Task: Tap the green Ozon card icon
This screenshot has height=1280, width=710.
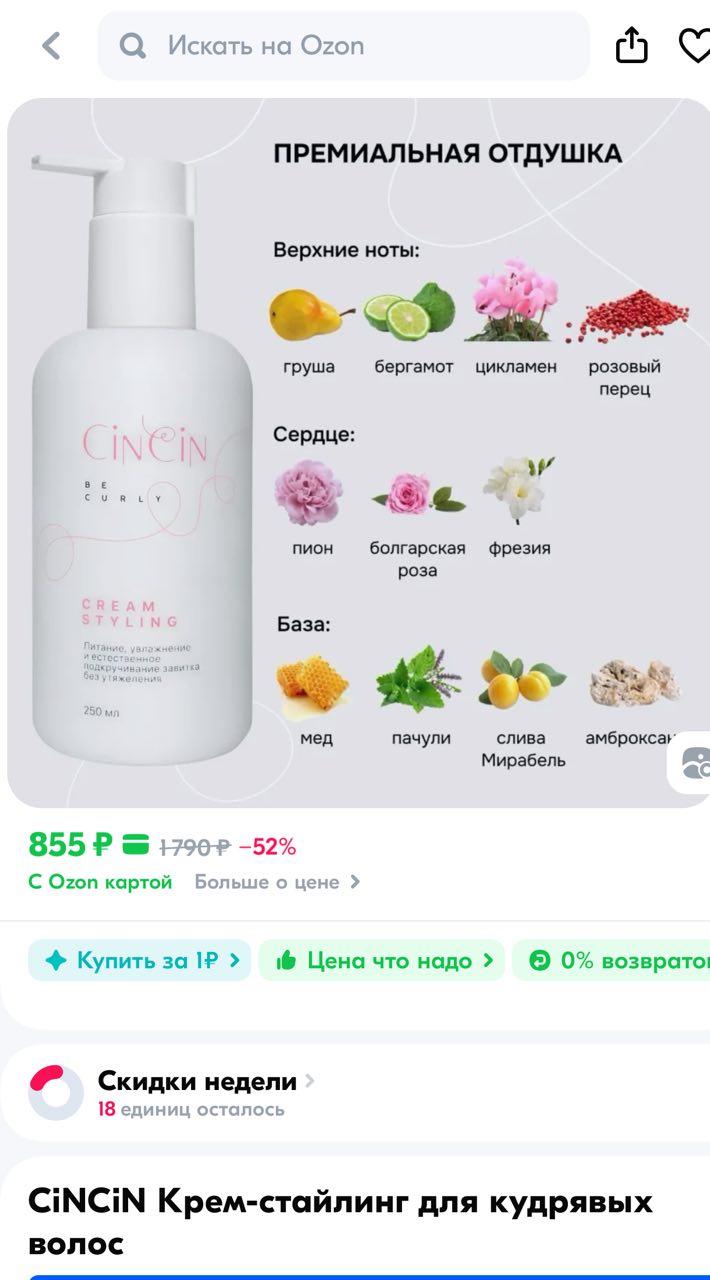Action: (136, 846)
